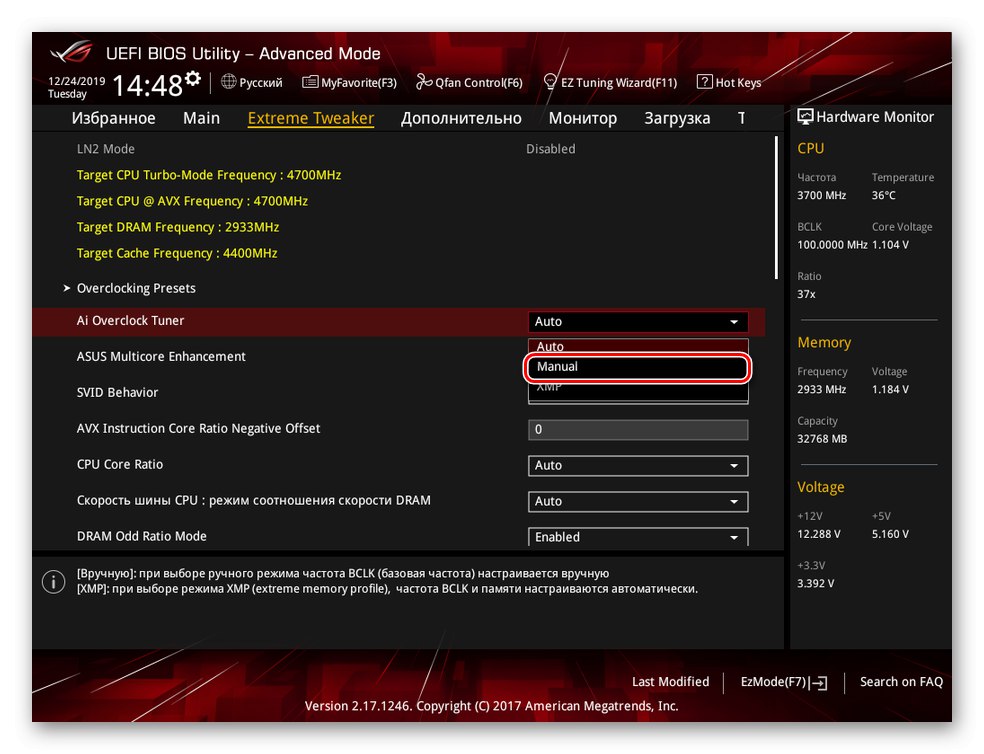Open Search on FAQ link
This screenshot has width=984, height=754.
pos(901,682)
